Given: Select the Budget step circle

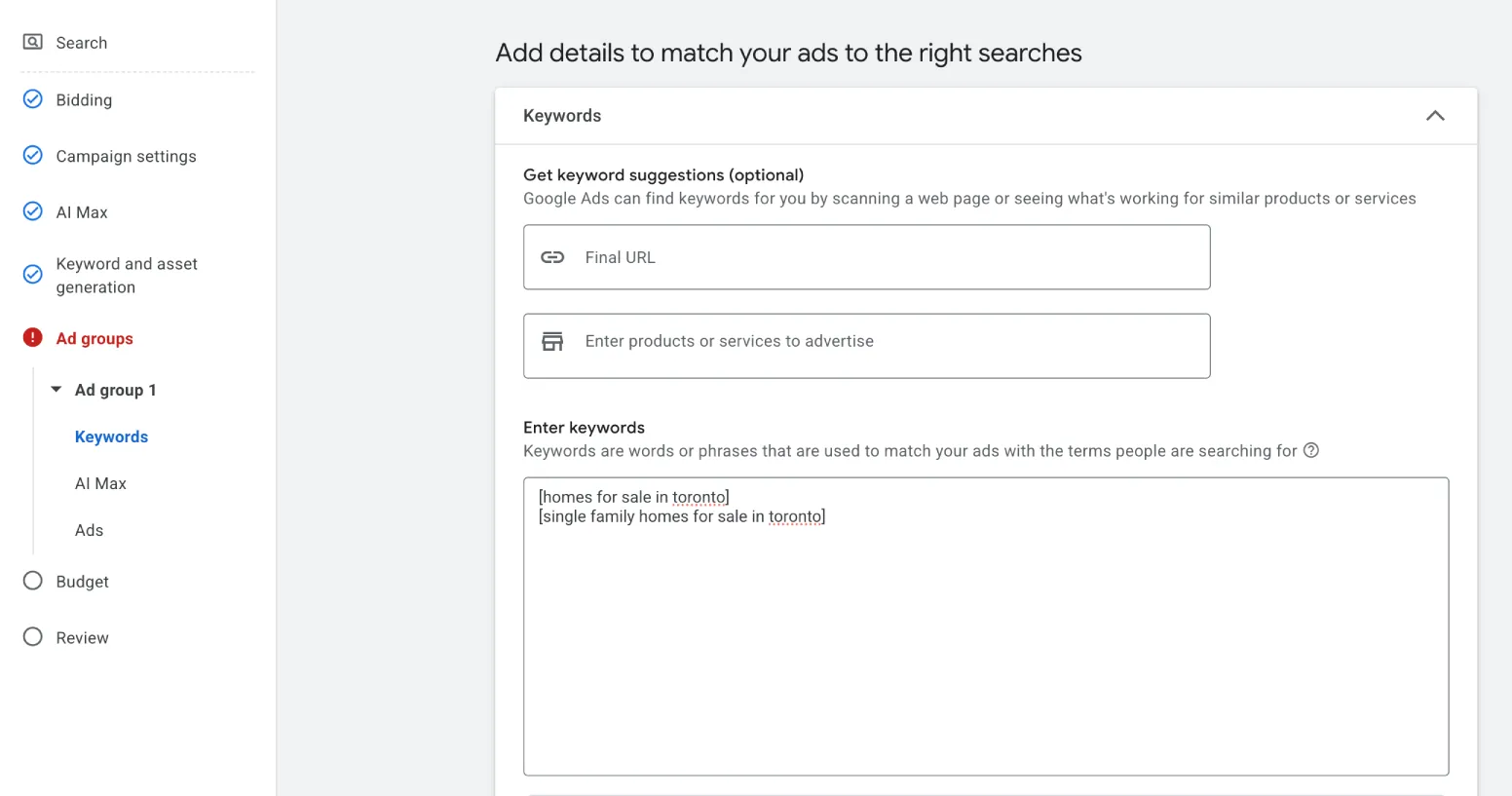Looking at the screenshot, I should [33, 581].
